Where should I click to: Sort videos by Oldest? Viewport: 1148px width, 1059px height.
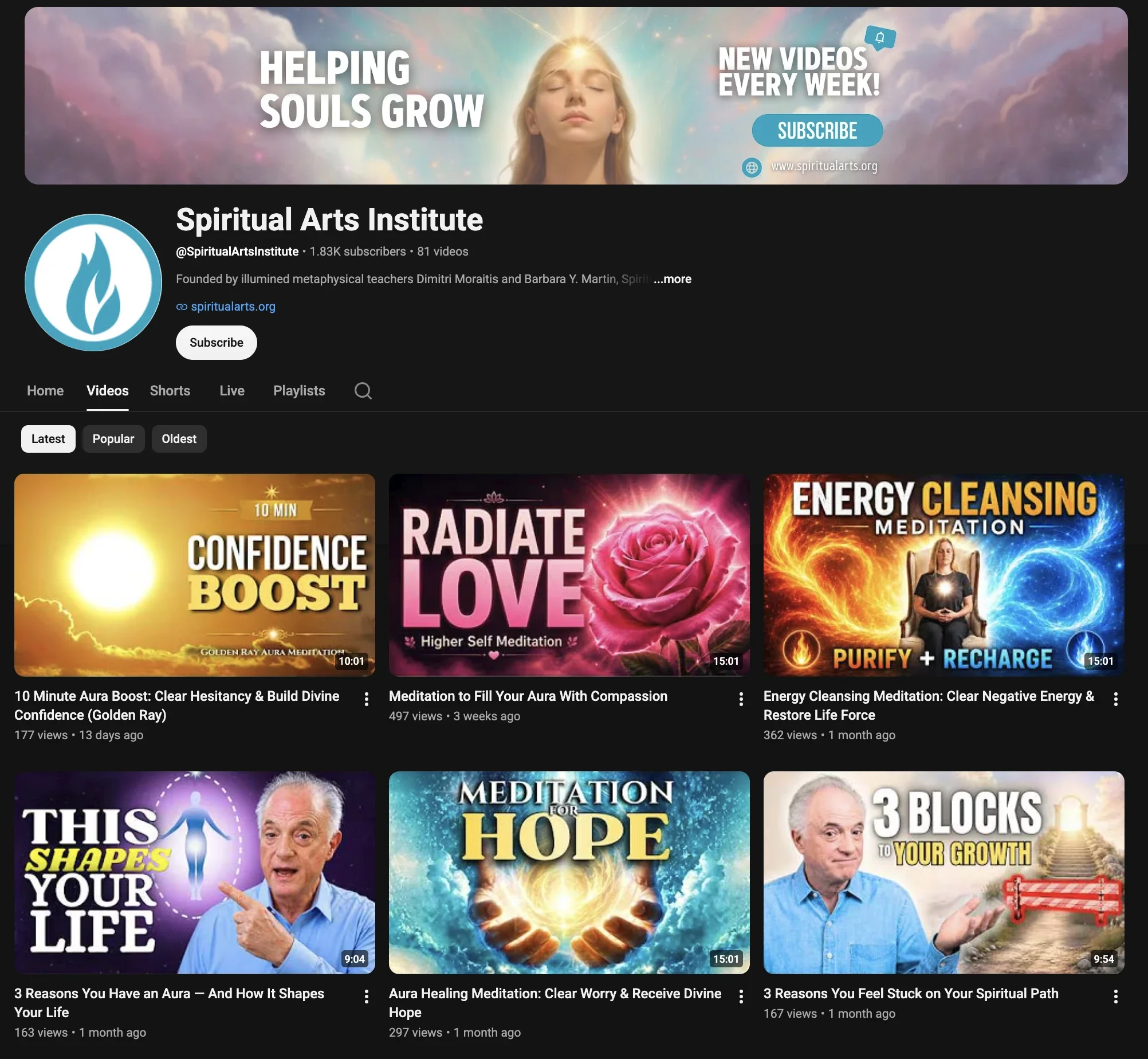click(x=179, y=439)
